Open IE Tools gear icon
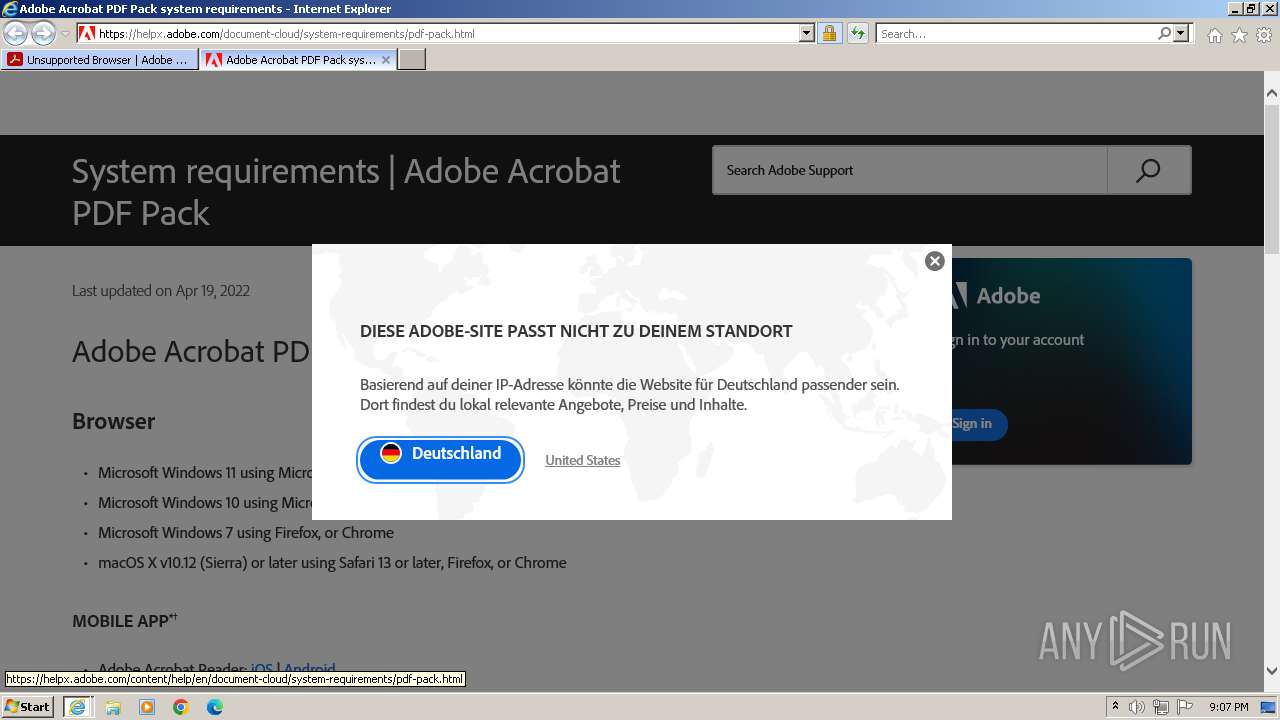 [x=1264, y=35]
